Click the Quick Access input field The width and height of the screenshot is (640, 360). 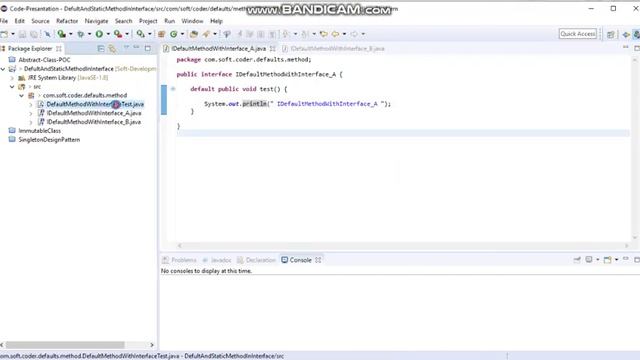[578, 34]
